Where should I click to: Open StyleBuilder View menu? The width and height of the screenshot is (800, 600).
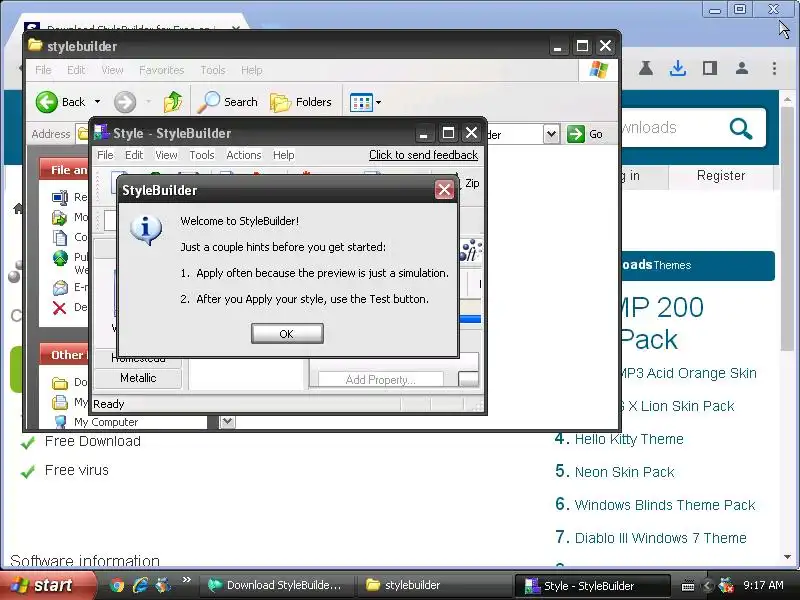coord(166,155)
